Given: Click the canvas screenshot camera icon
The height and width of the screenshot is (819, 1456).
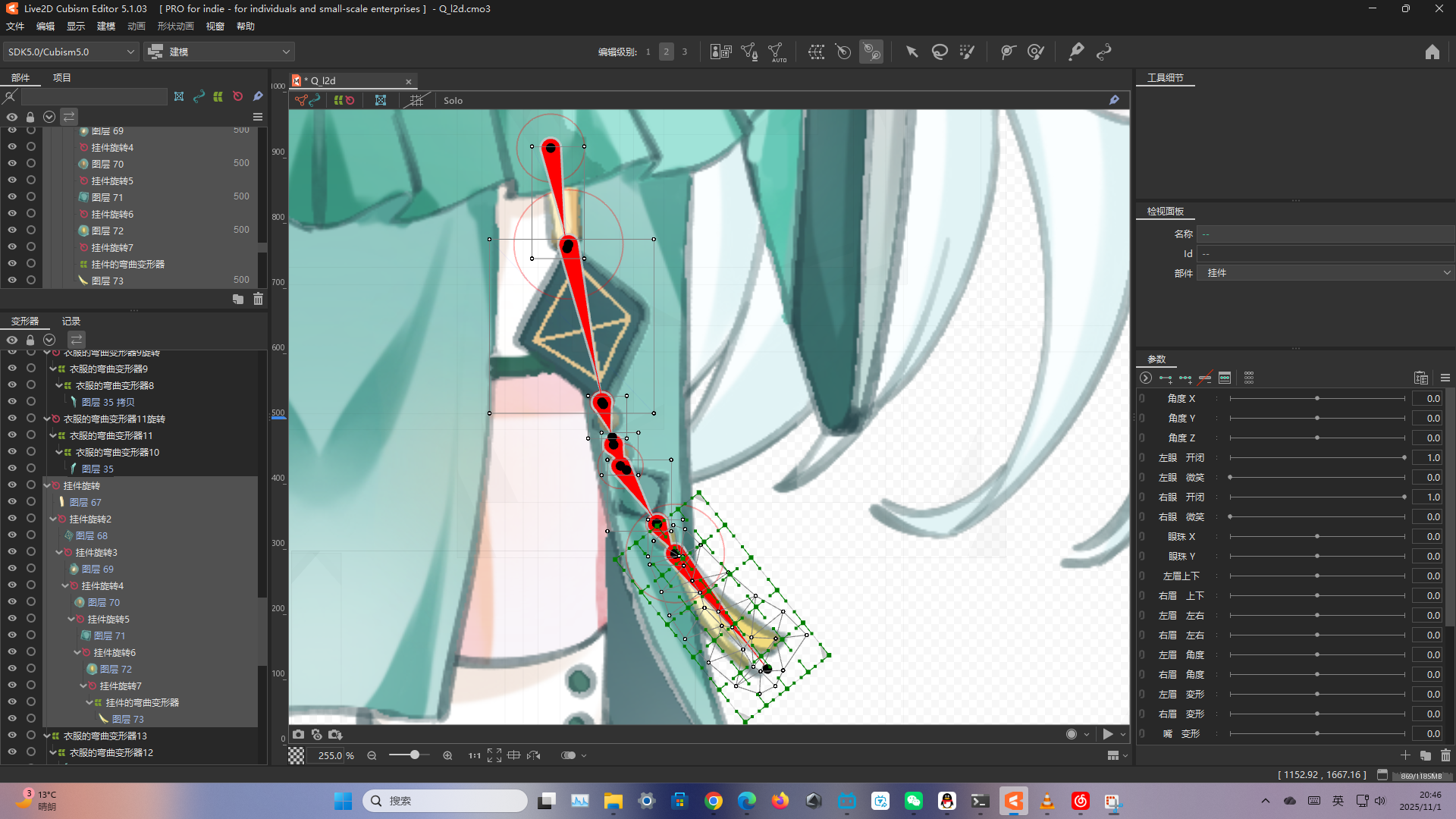Looking at the screenshot, I should [x=299, y=734].
